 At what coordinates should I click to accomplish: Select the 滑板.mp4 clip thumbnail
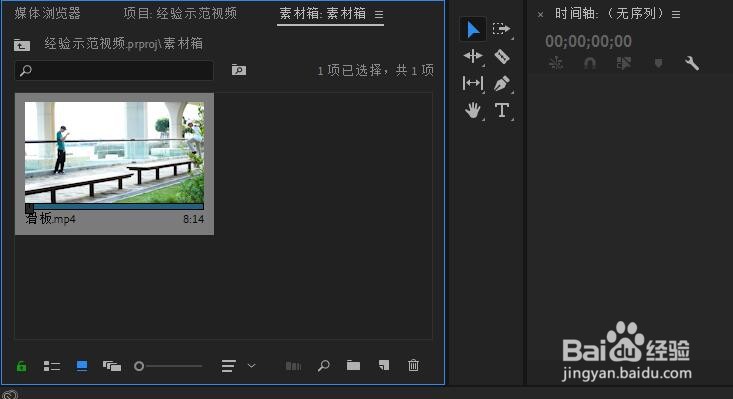pos(114,152)
